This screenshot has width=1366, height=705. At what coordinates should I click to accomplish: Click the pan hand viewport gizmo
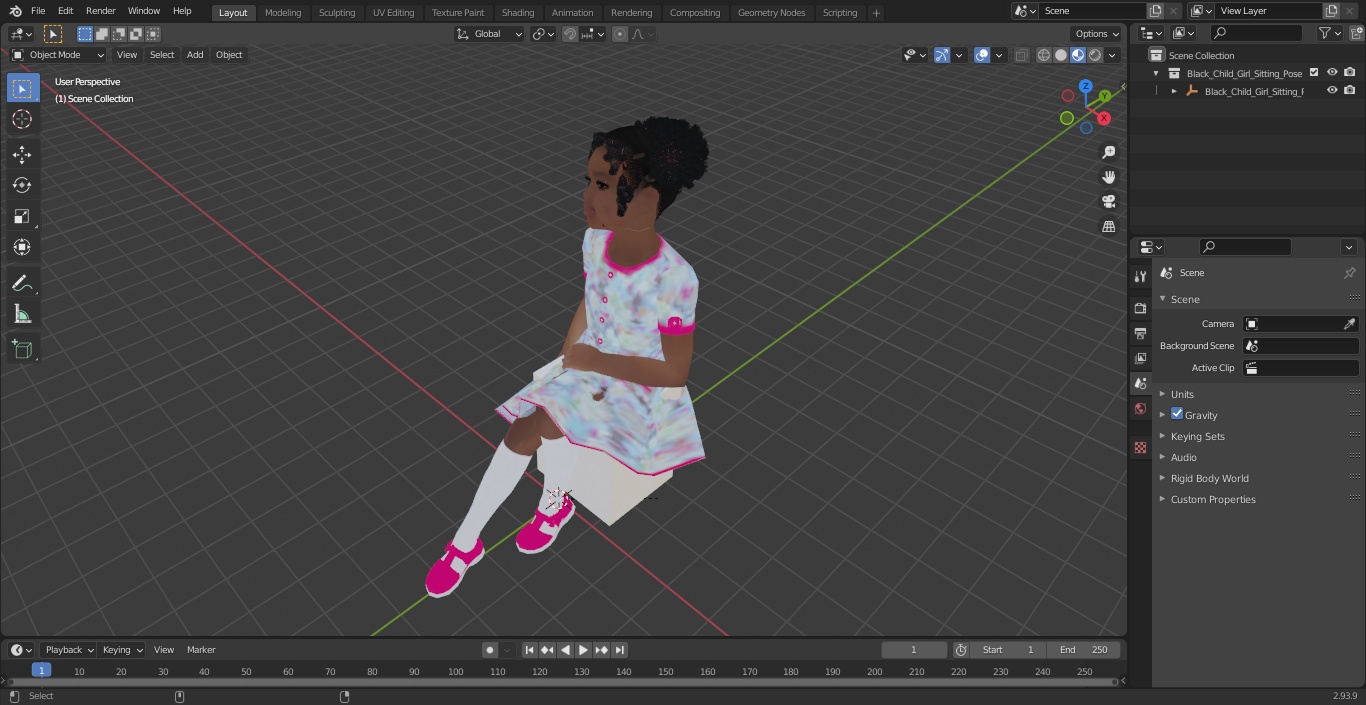(x=1108, y=177)
